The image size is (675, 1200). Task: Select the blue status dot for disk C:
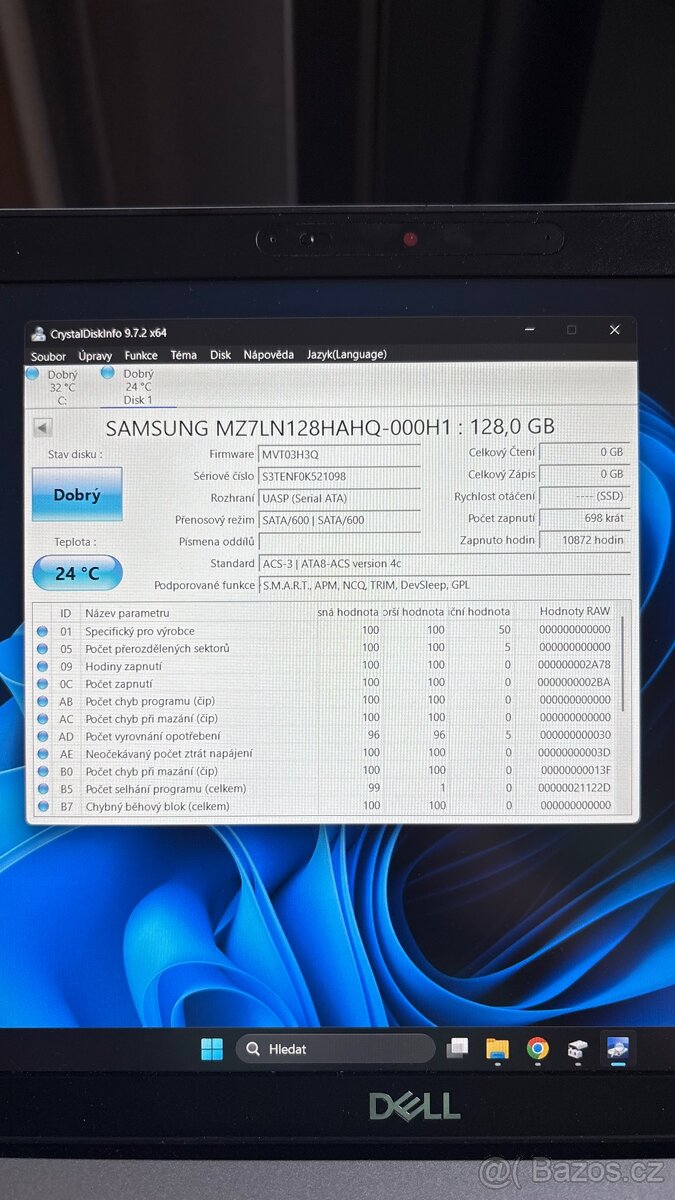click(32, 374)
